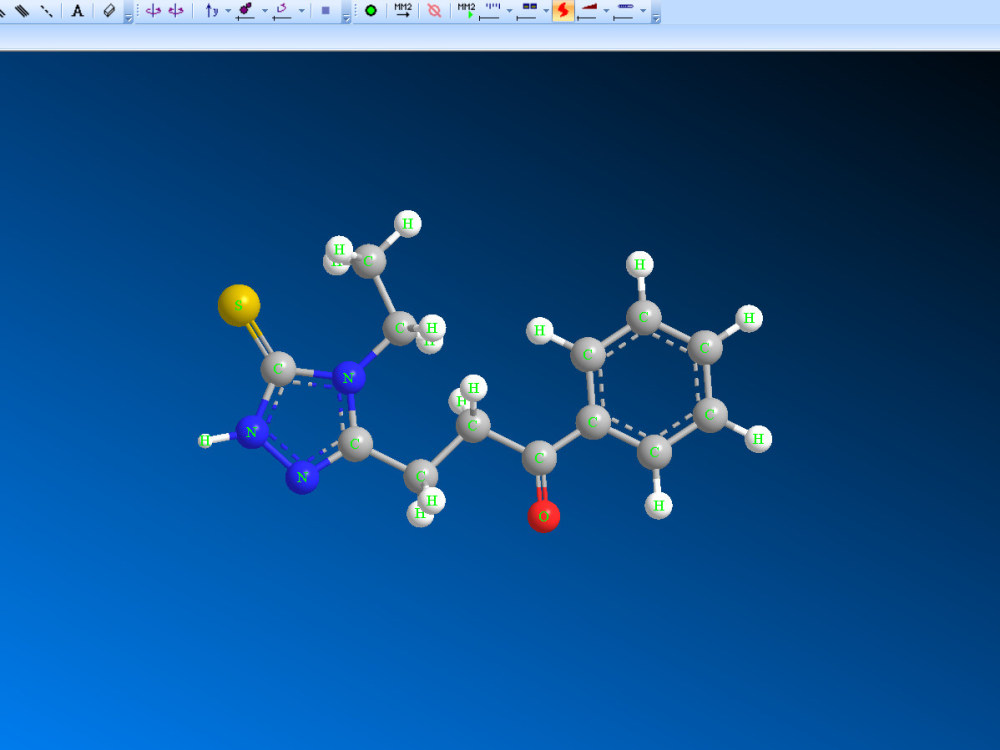Screen dimensions: 1000x750
Task: Start an MM2 energy minimization
Action: (402, 10)
